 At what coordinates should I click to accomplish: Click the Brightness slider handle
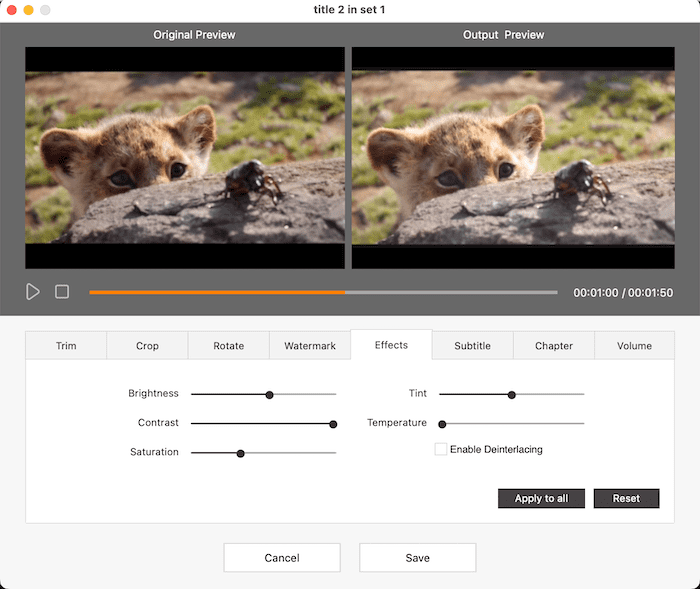pos(269,395)
